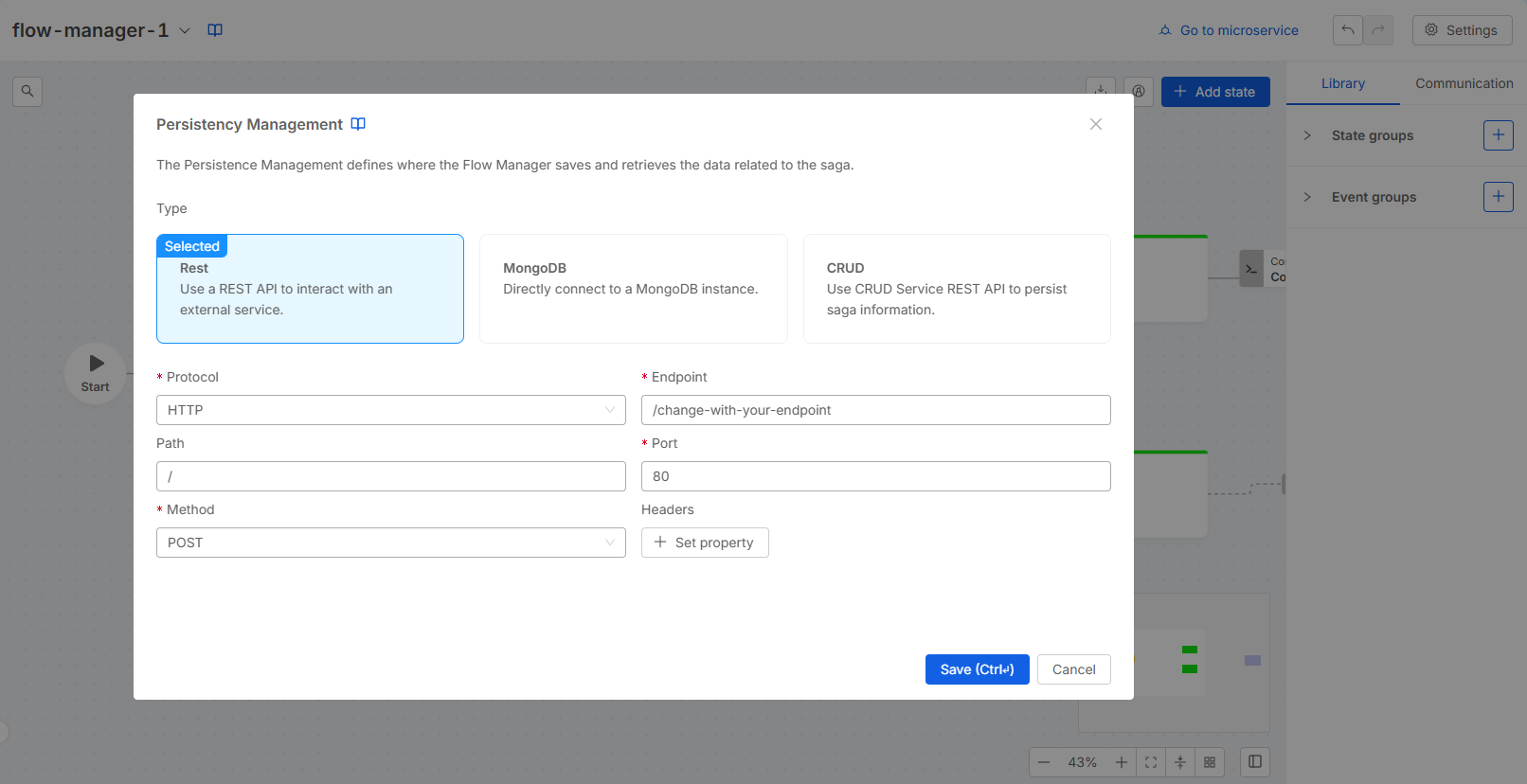Open documentation icon beside Persistency Management title

tap(358, 124)
